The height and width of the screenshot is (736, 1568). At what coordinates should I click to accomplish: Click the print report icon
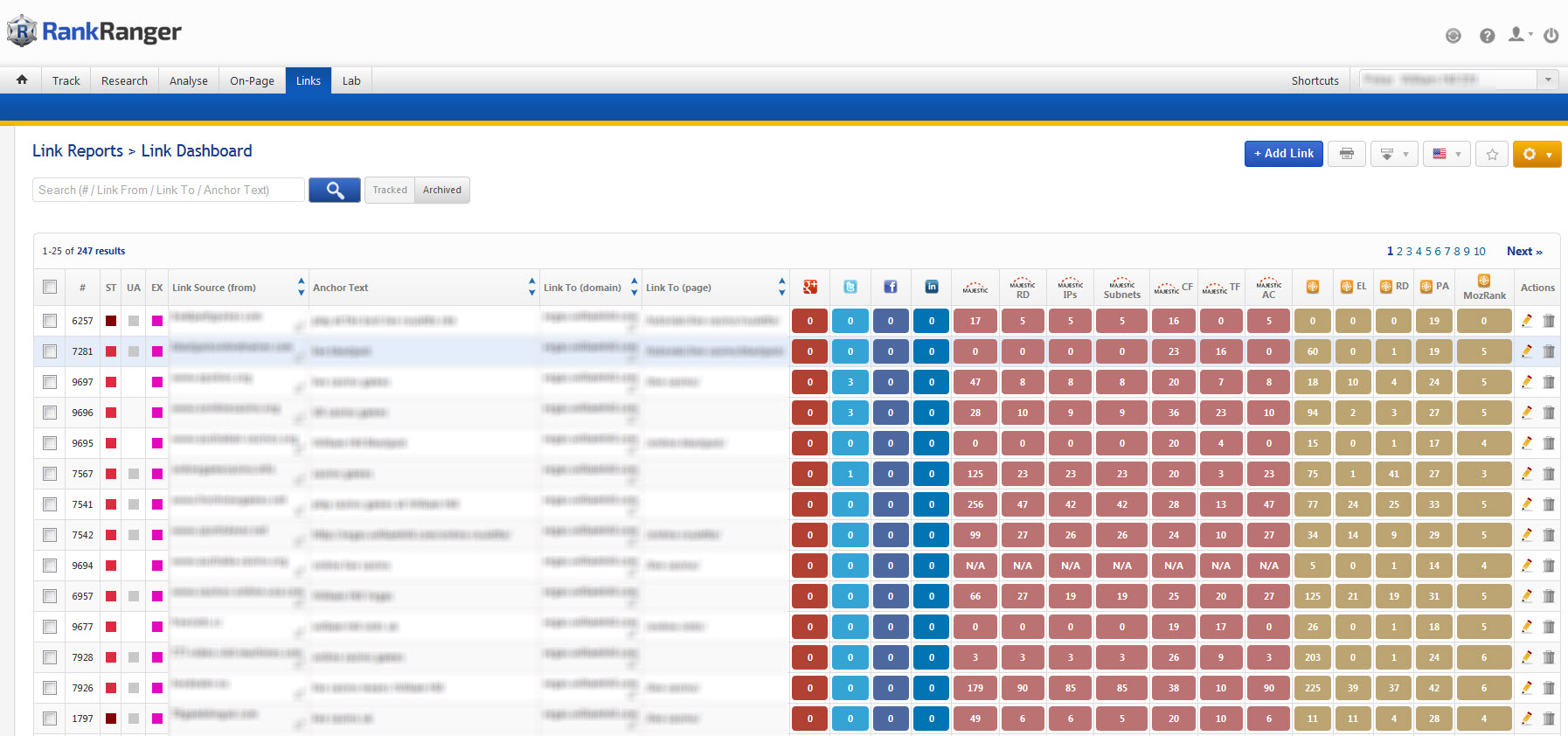tap(1346, 154)
